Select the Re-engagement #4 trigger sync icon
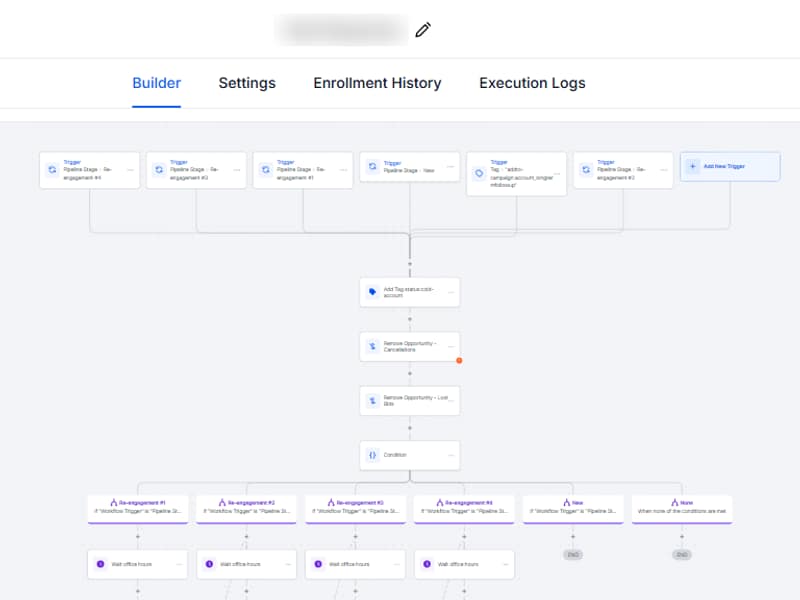Image resolution: width=800 pixels, height=600 pixels. (x=53, y=170)
